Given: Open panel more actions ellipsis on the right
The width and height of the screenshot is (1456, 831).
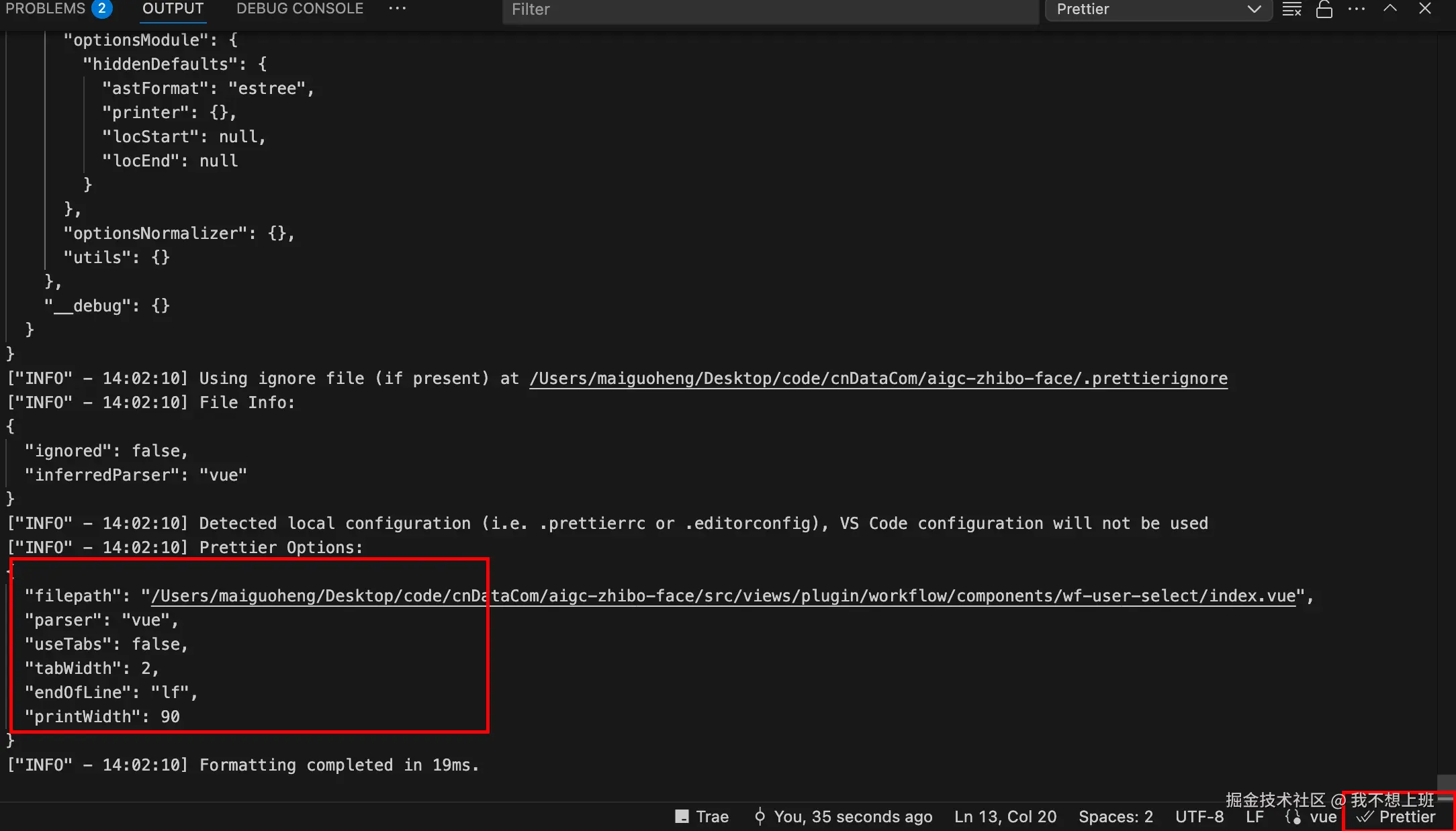Looking at the screenshot, I should click(1356, 9).
